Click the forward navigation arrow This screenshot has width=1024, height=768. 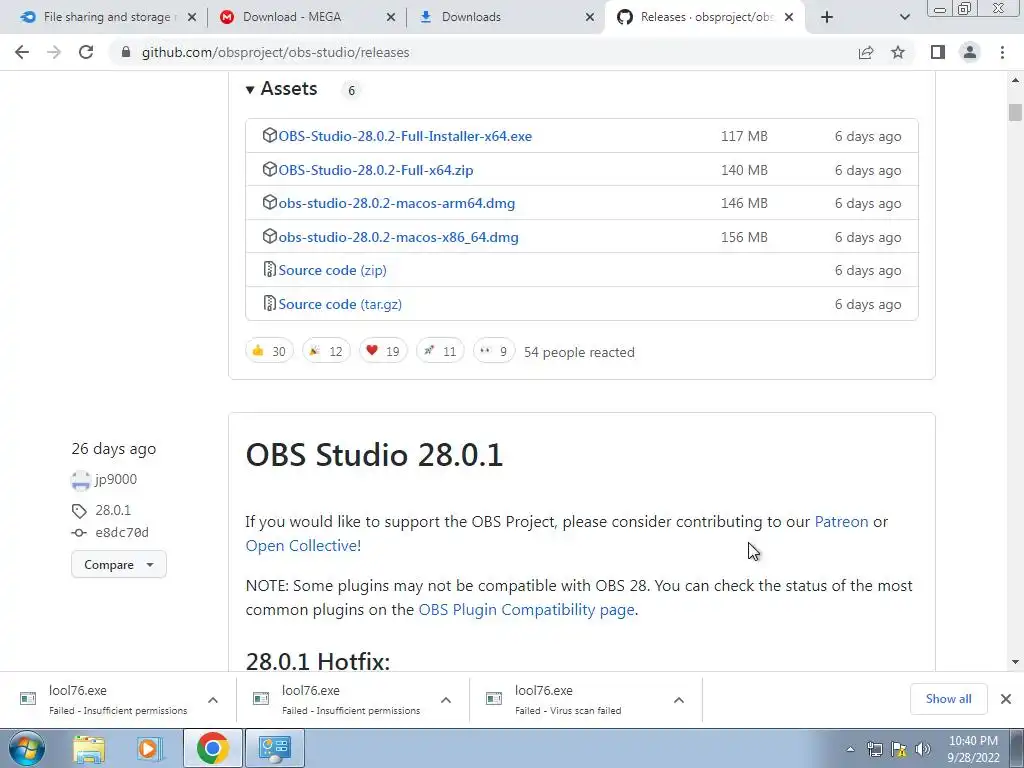54,52
